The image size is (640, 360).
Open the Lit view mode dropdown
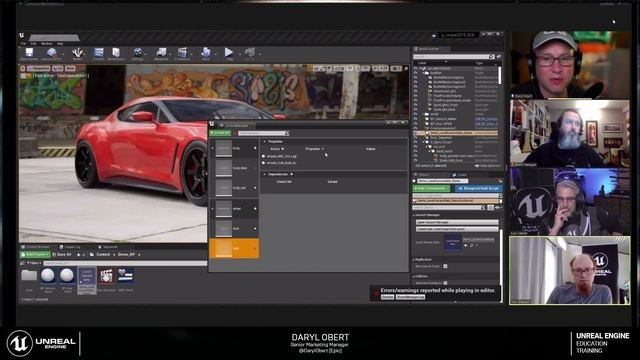click(58, 69)
